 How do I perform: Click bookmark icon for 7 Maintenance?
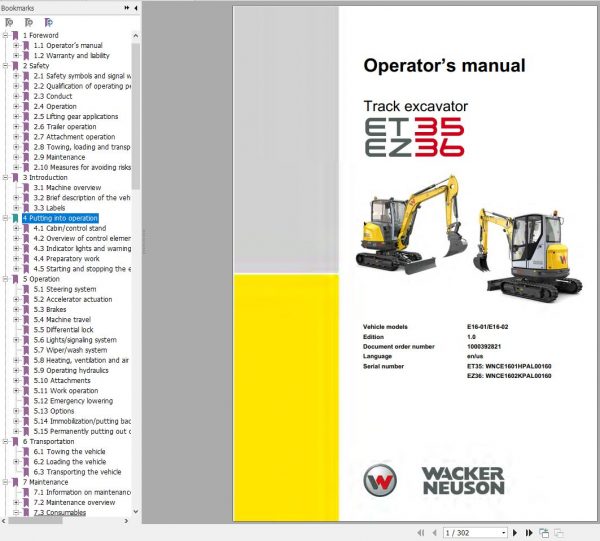tap(15, 482)
